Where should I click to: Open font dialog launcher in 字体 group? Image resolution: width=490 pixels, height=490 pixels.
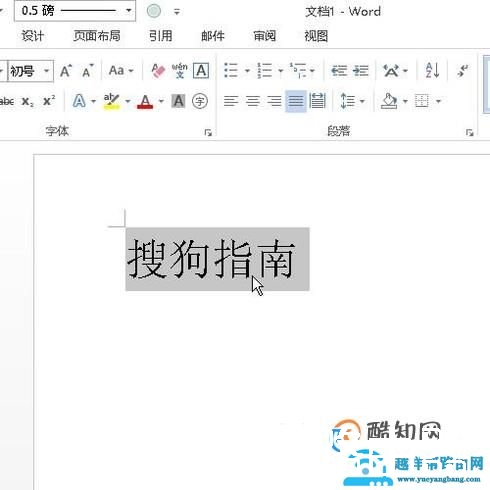[208, 133]
